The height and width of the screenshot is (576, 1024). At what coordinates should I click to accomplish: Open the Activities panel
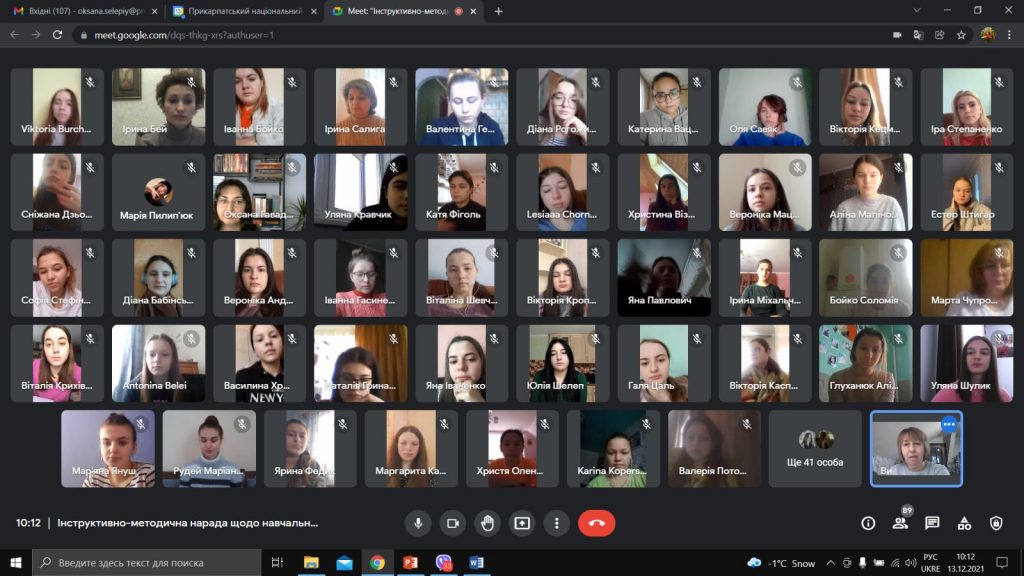[964, 523]
